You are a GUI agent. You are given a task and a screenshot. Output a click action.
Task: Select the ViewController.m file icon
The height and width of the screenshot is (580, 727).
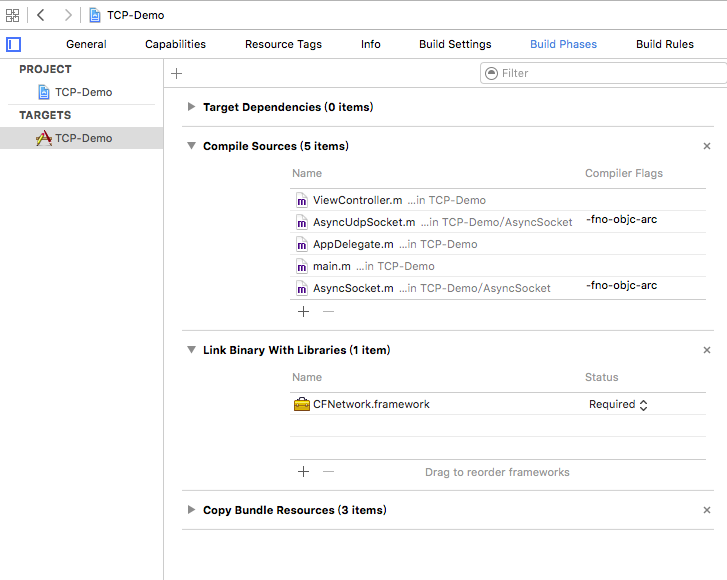click(x=302, y=200)
